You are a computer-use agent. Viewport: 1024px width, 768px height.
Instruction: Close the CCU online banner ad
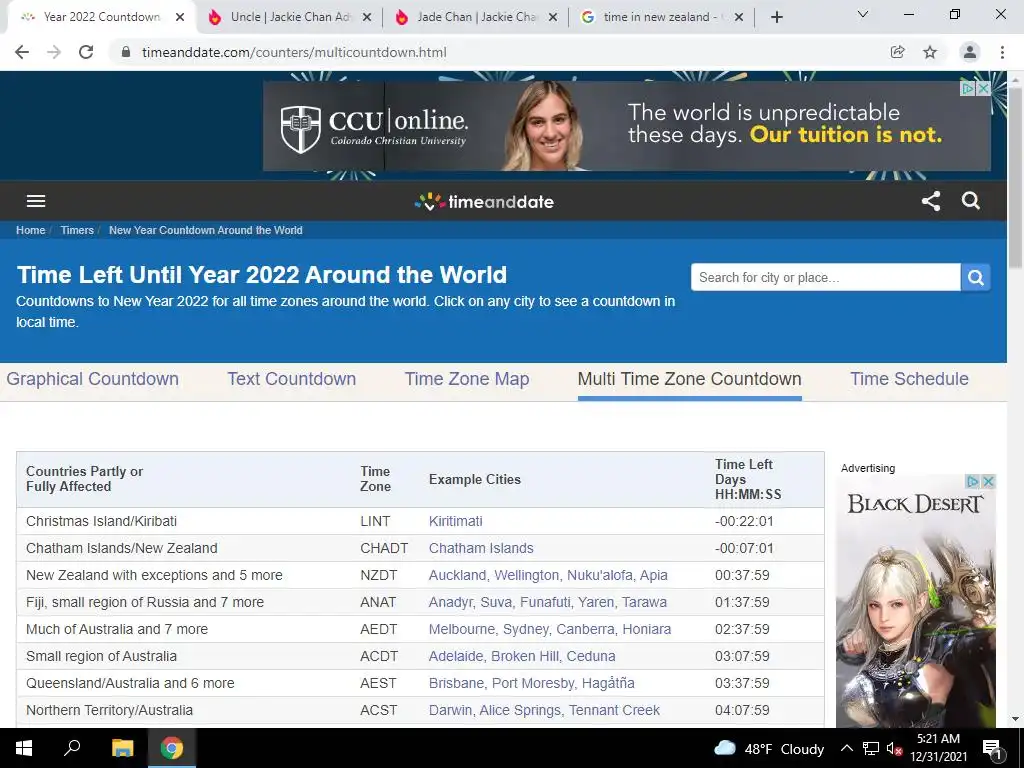(x=984, y=88)
